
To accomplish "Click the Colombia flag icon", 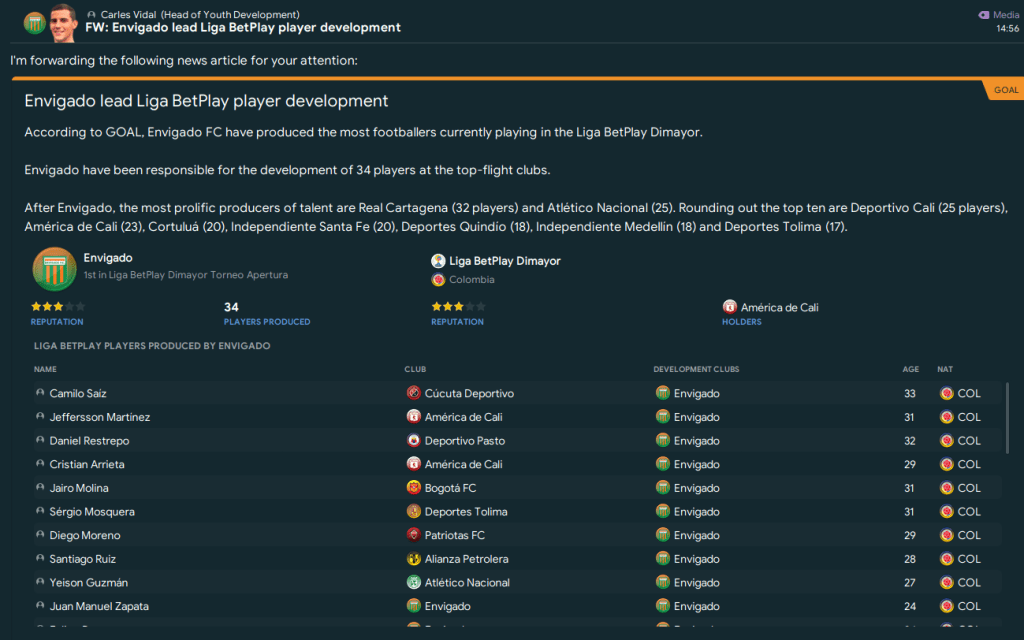I will coord(438,280).
